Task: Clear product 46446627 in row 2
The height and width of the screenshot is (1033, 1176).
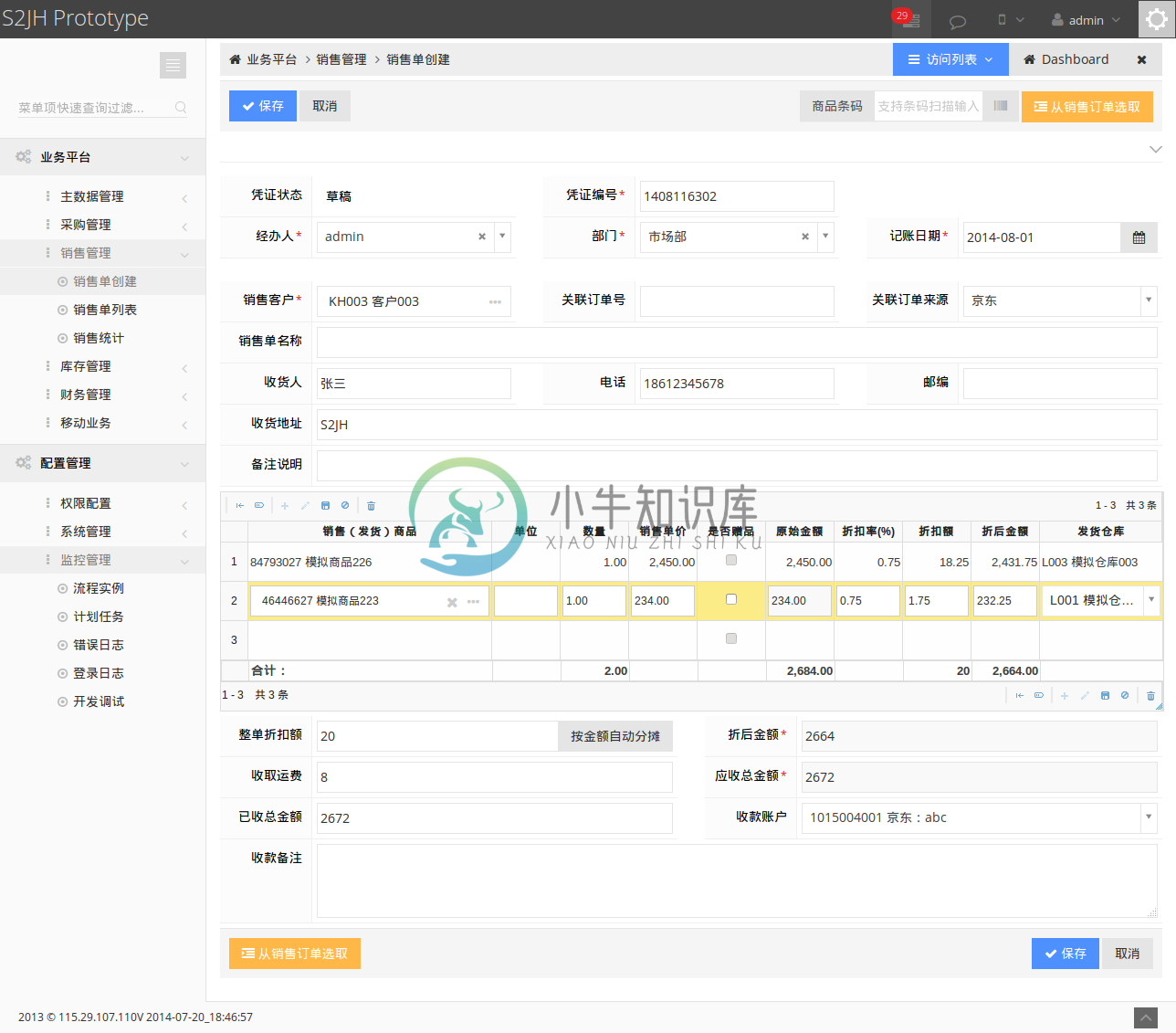Action: [x=452, y=602]
